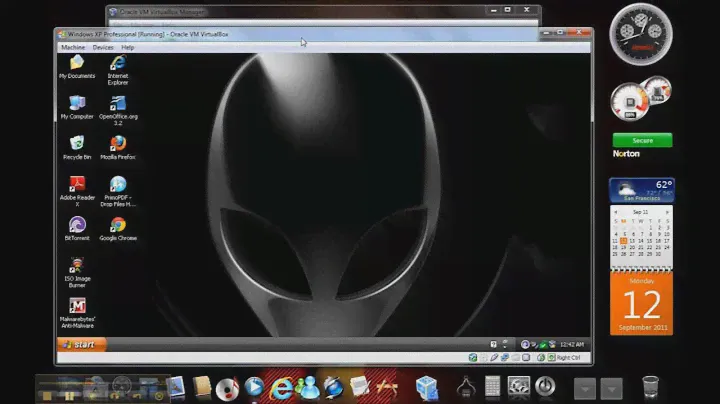
Task: Open Mozilla Firefox desktop shortcut
Action: point(118,144)
